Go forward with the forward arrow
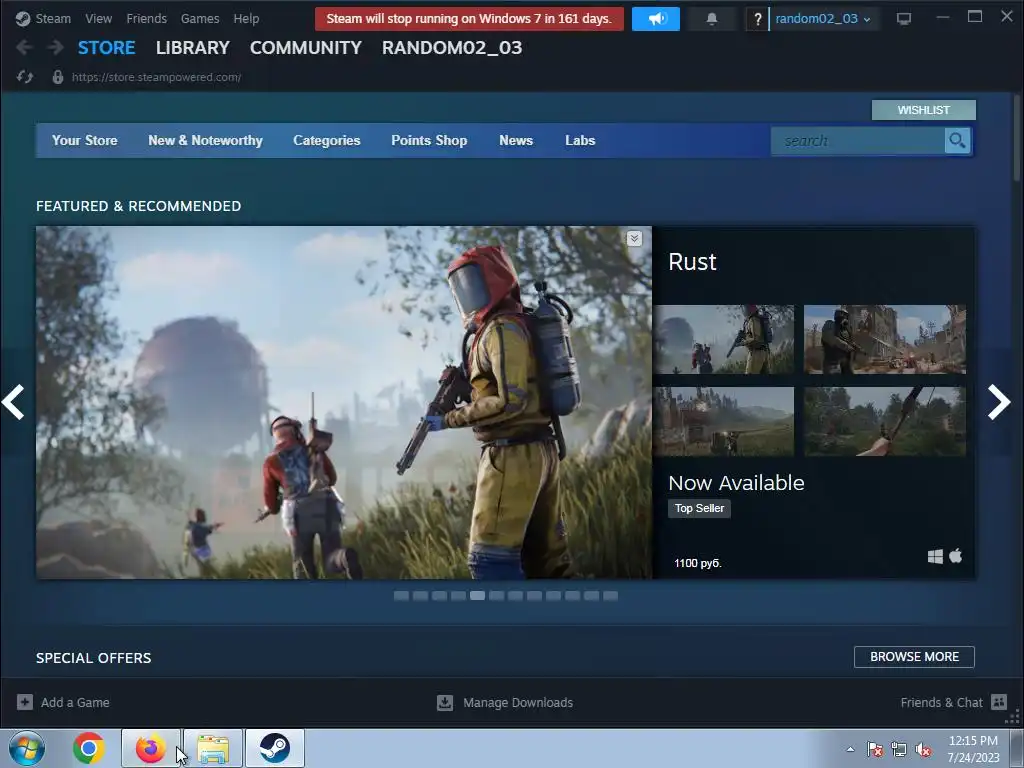The image size is (1024, 768). coord(56,47)
